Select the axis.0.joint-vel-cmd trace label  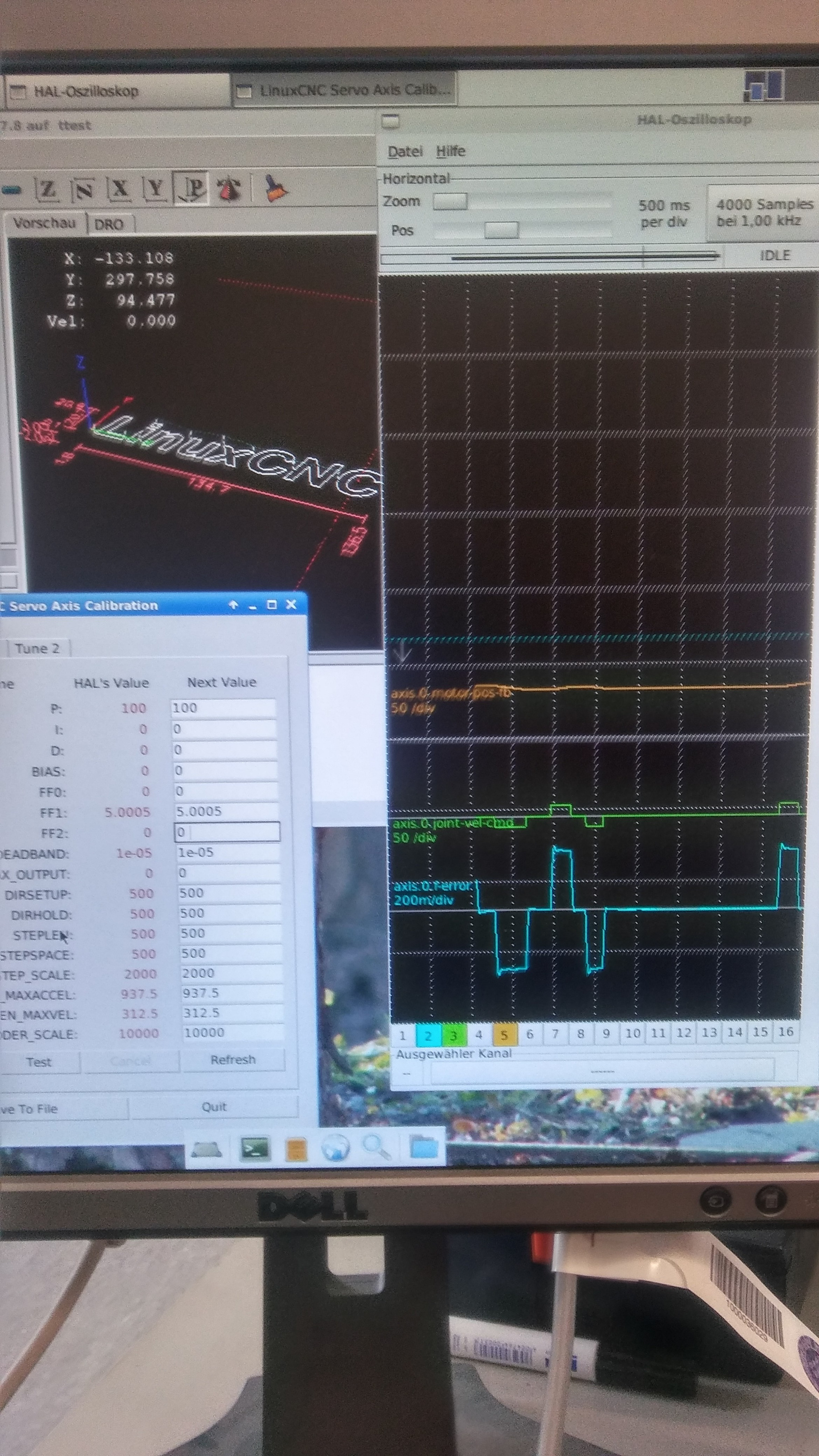(453, 823)
